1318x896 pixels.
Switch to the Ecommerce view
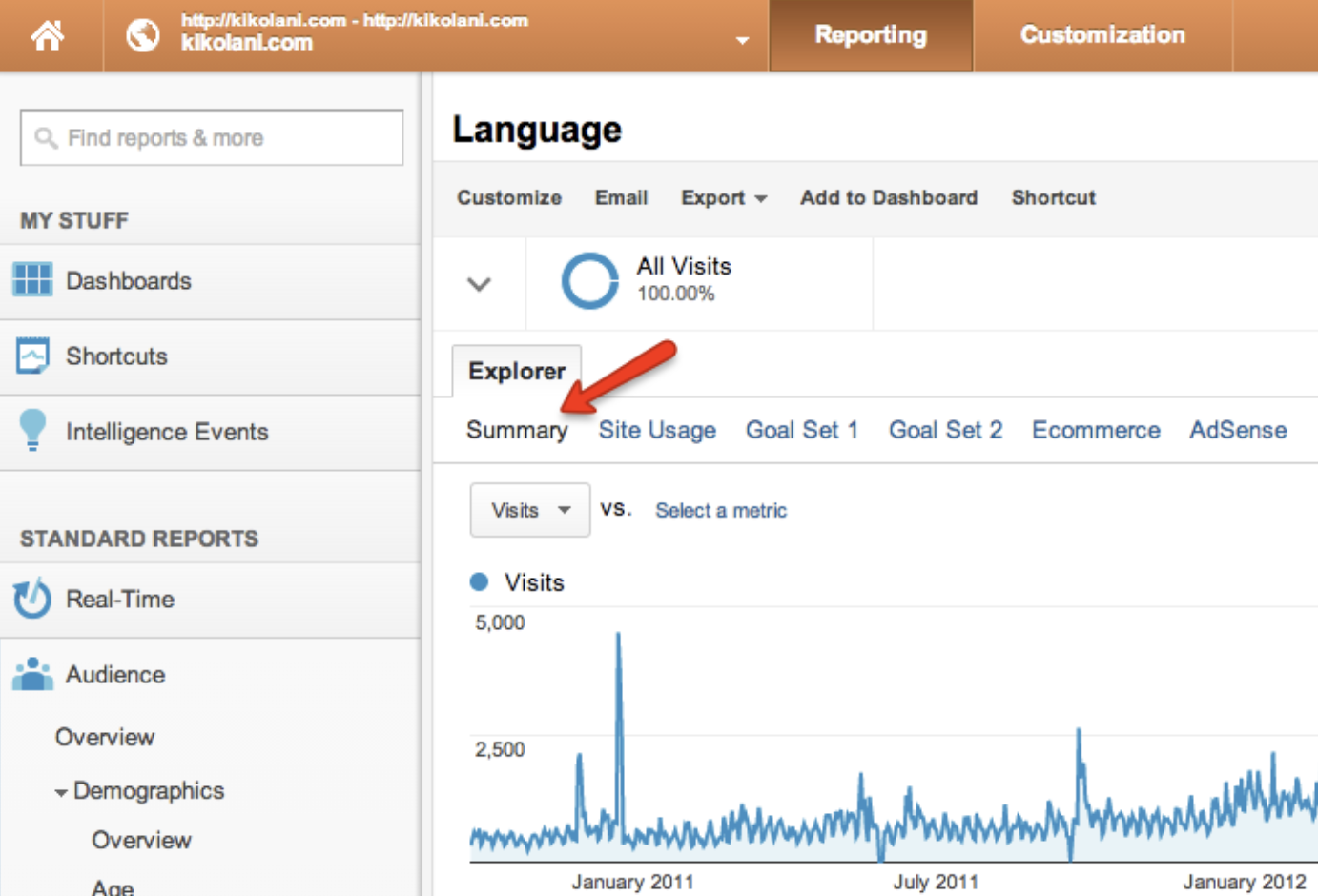coord(1096,430)
